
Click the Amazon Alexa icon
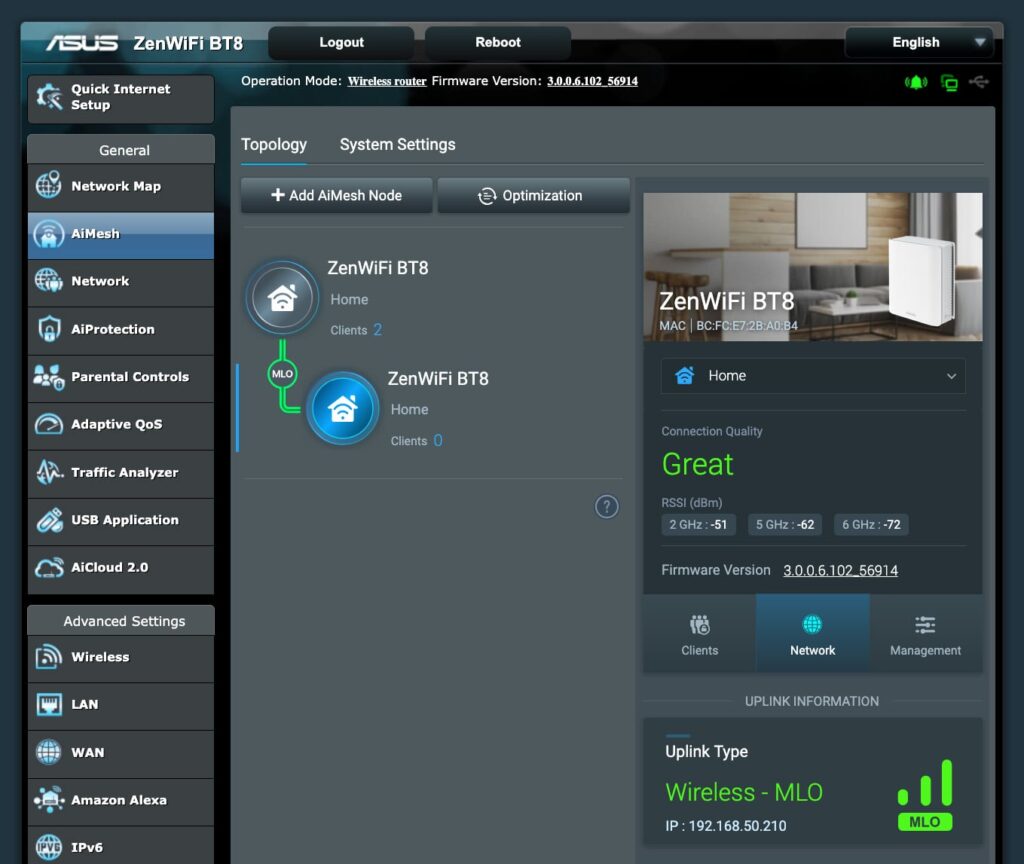(49, 800)
